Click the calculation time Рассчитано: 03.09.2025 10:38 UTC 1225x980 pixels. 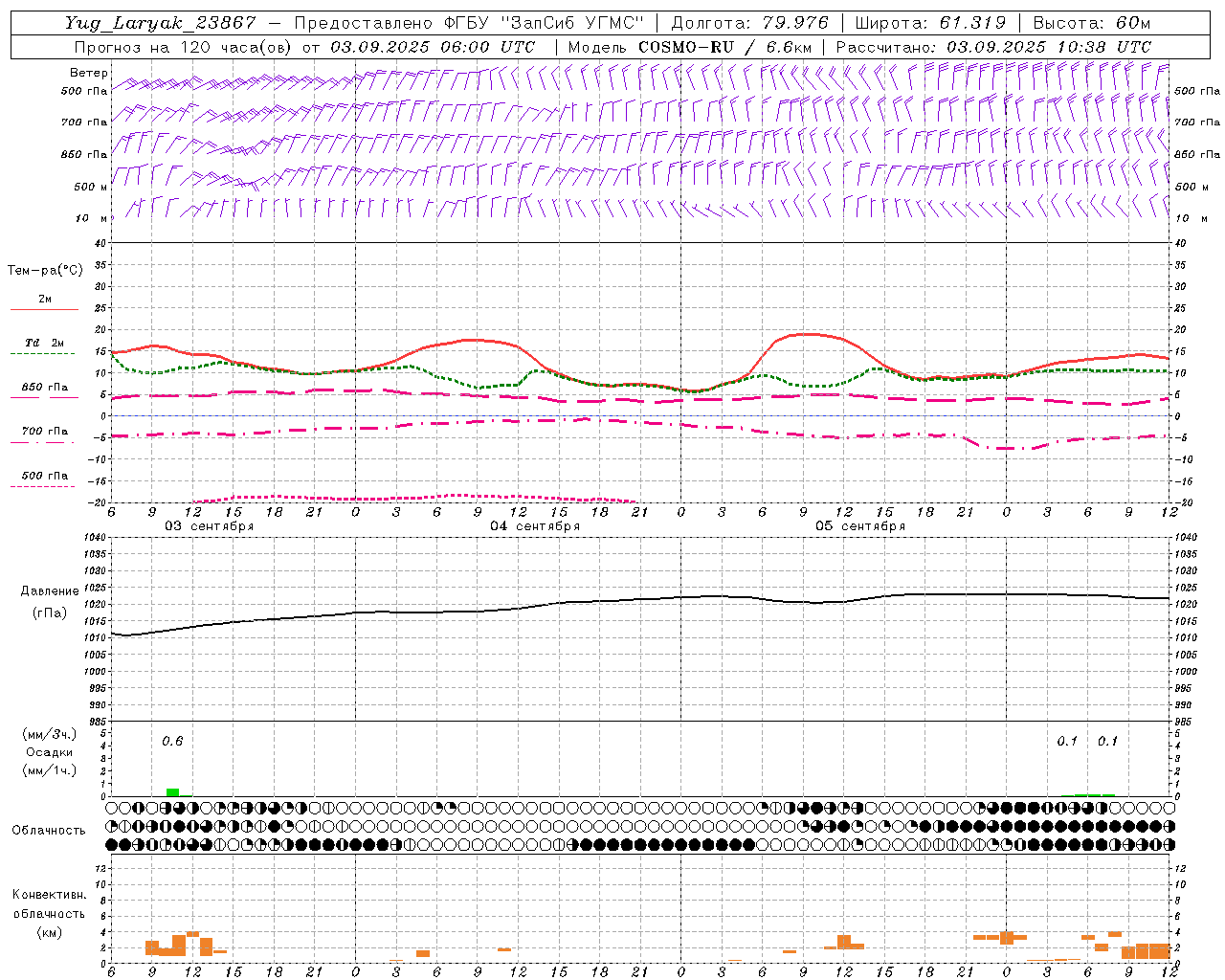click(x=994, y=47)
